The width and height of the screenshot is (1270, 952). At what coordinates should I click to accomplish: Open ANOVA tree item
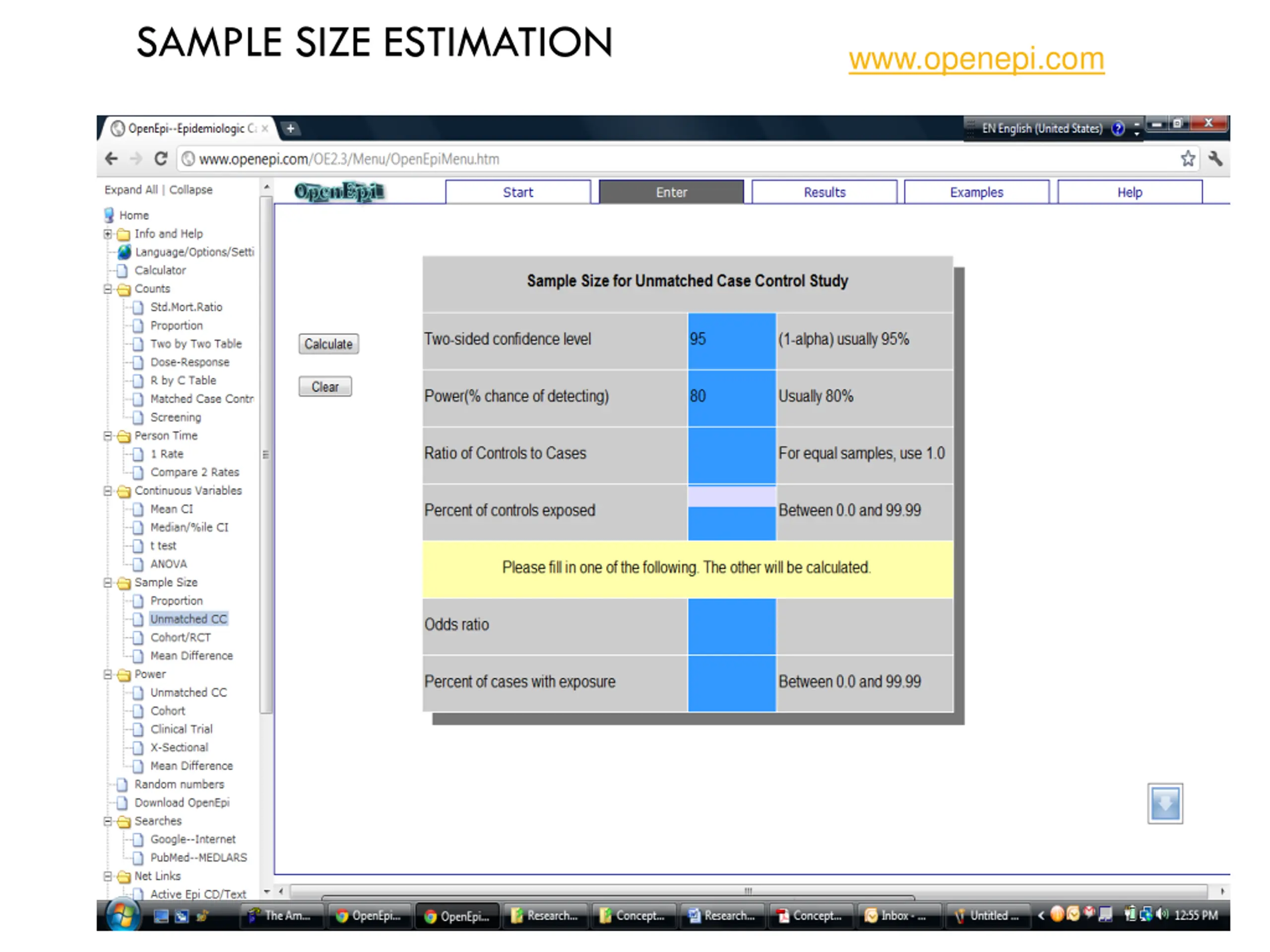point(168,564)
